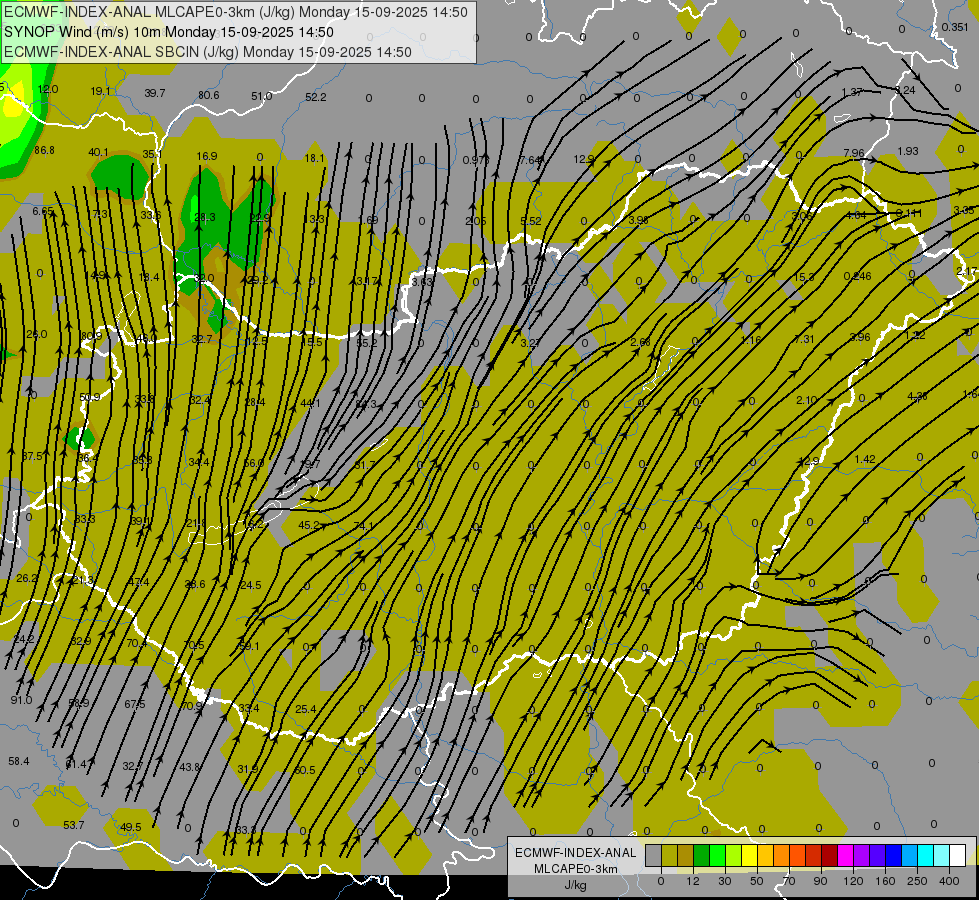Click the map value '7.96'
Screen dimensions: 979x900
(x=854, y=153)
